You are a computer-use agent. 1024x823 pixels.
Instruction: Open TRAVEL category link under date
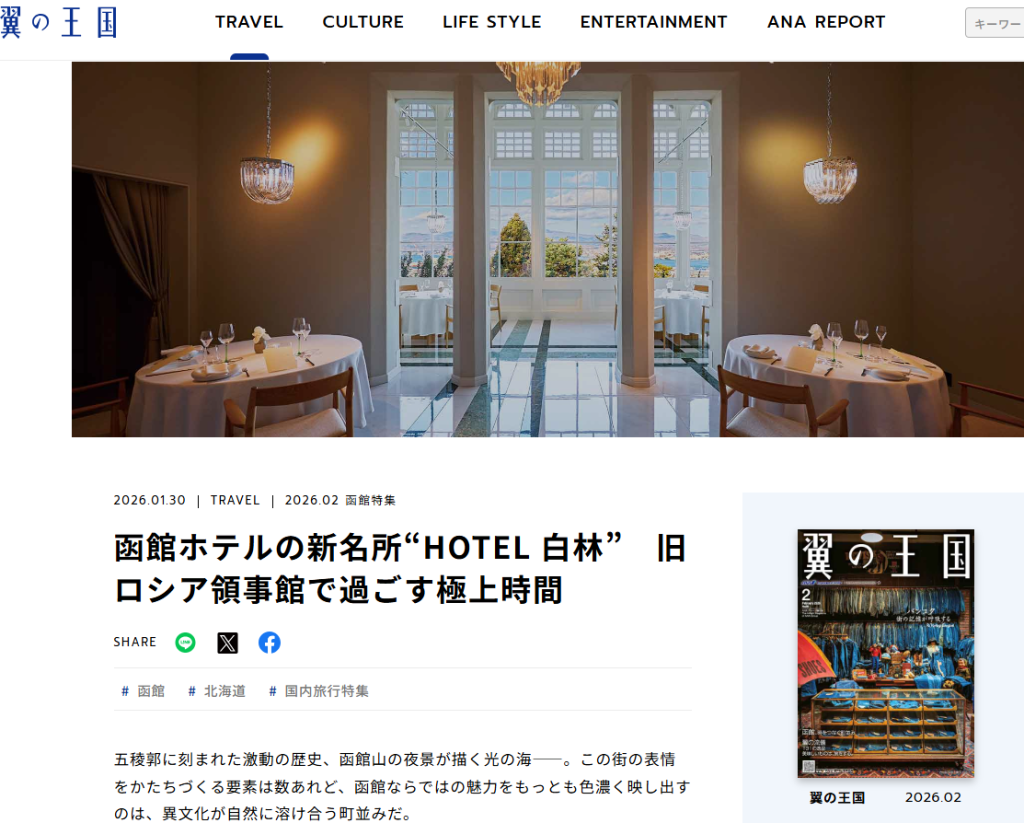point(235,500)
